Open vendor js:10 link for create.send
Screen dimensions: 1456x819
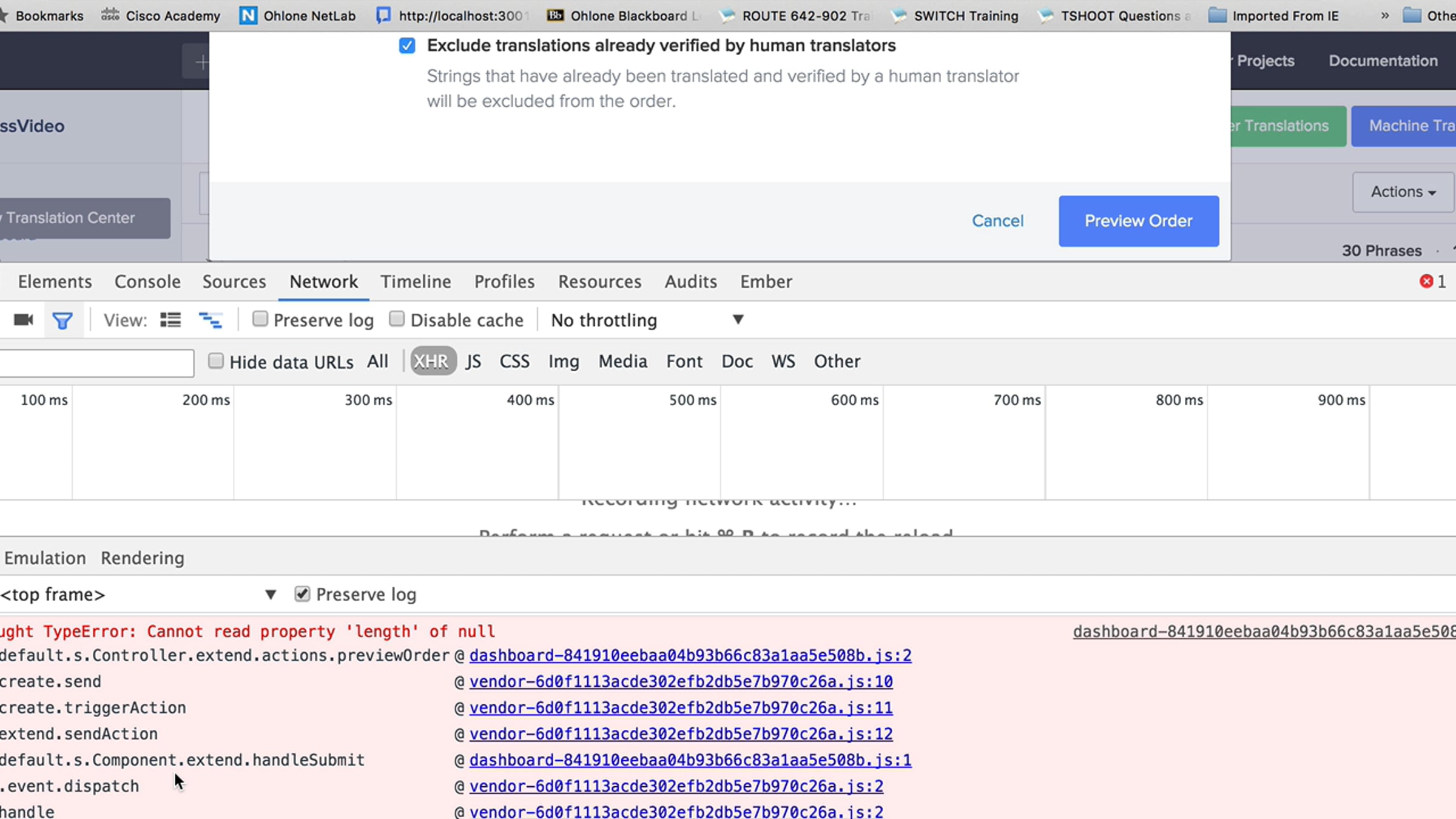[681, 681]
